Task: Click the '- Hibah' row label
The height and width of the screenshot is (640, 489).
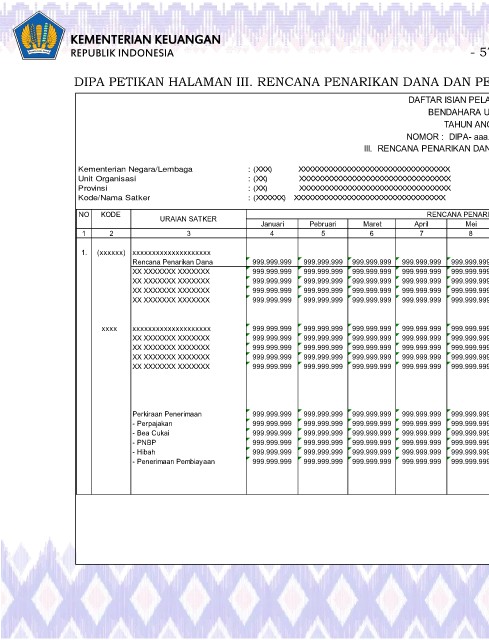Action: pyautogui.click(x=144, y=452)
